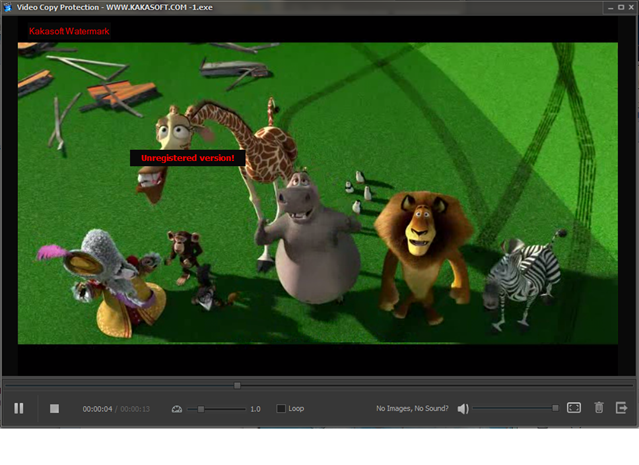The width and height of the screenshot is (639, 465).
Task: Click the playback speed gauge icon
Action: tap(177, 409)
